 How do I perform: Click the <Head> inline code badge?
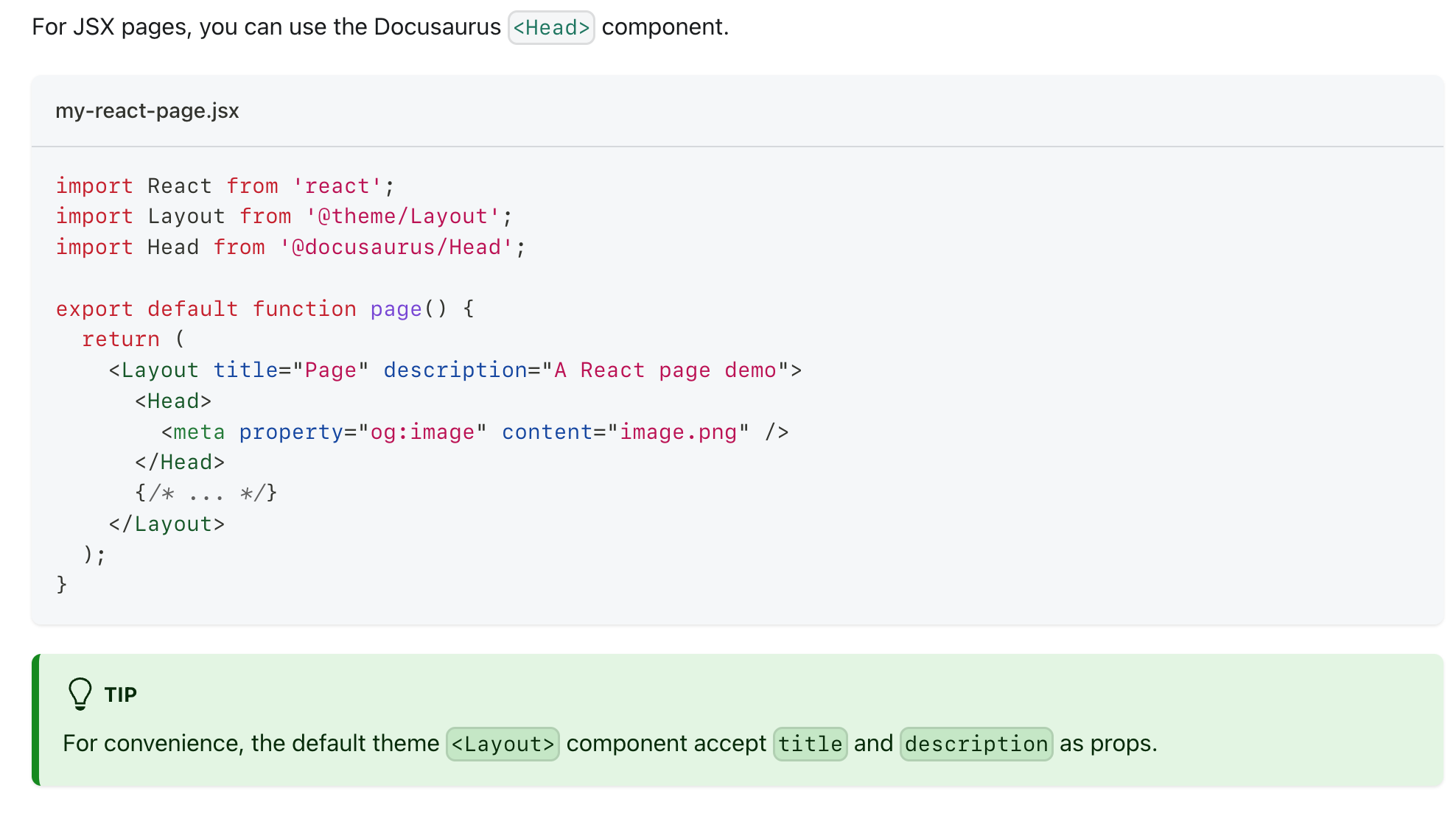pyautogui.click(x=551, y=27)
